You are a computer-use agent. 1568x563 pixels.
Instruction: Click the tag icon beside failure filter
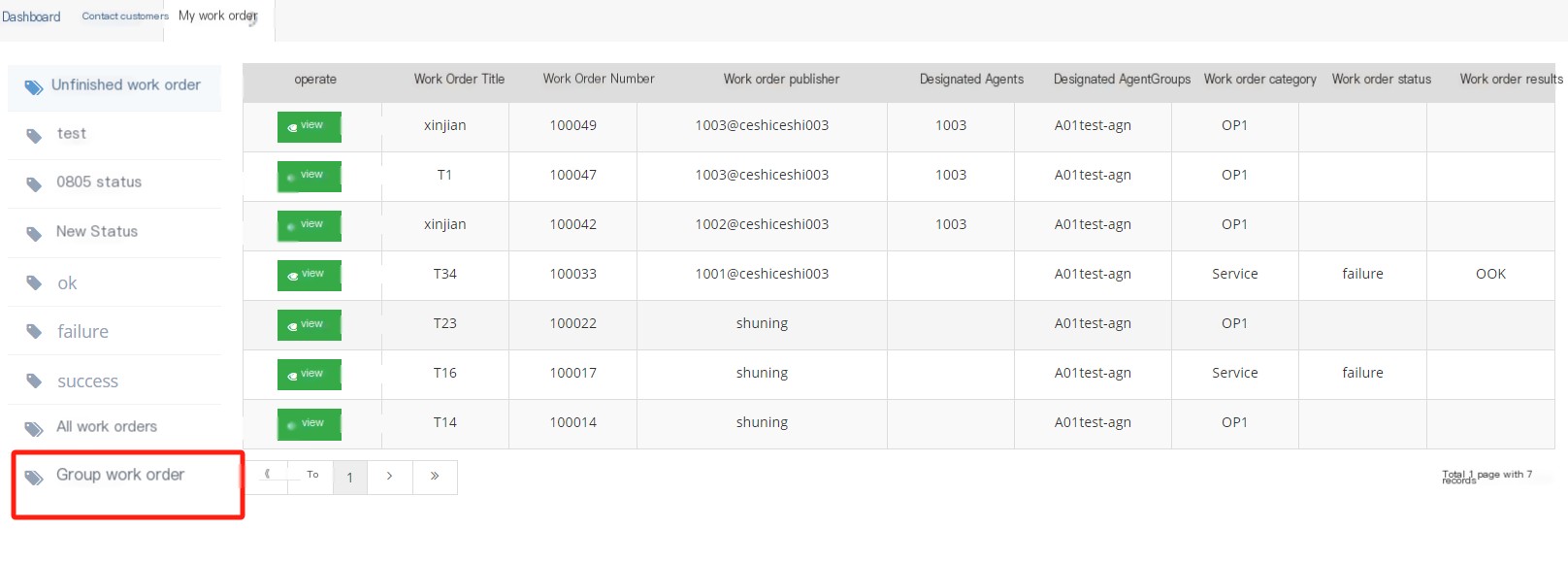tap(34, 332)
